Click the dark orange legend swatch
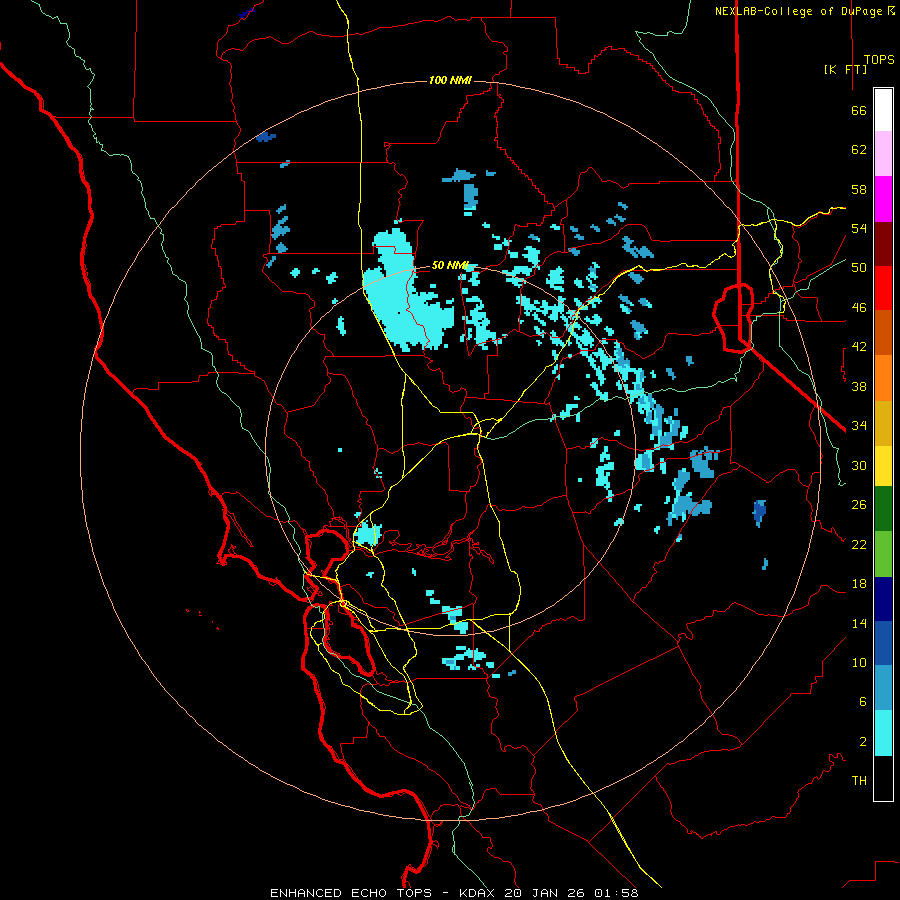This screenshot has width=900, height=900. click(x=883, y=333)
